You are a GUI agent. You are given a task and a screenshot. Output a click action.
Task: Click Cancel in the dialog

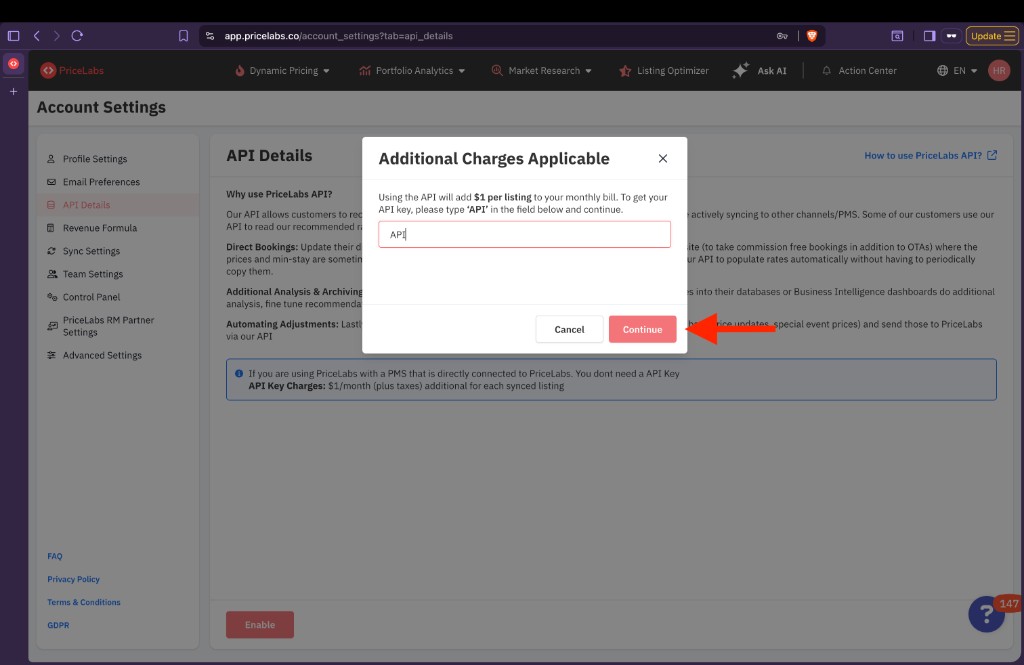569,329
